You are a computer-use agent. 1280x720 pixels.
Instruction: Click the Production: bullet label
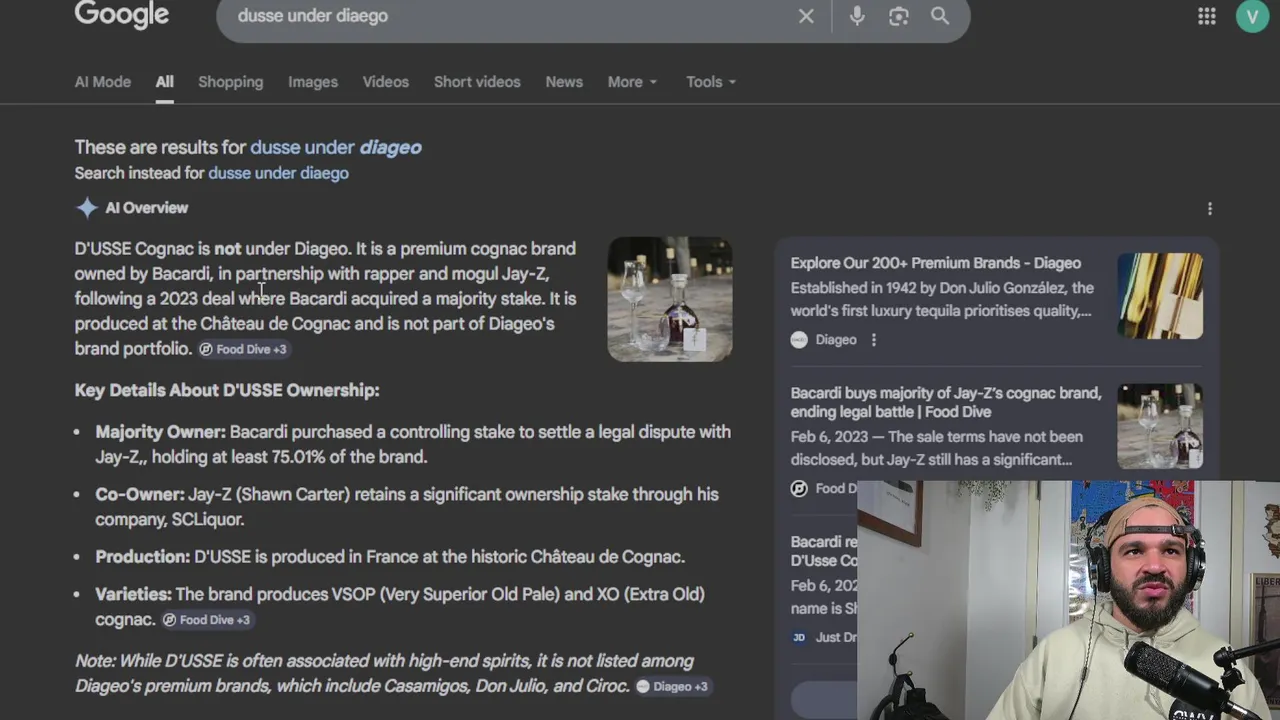143,556
